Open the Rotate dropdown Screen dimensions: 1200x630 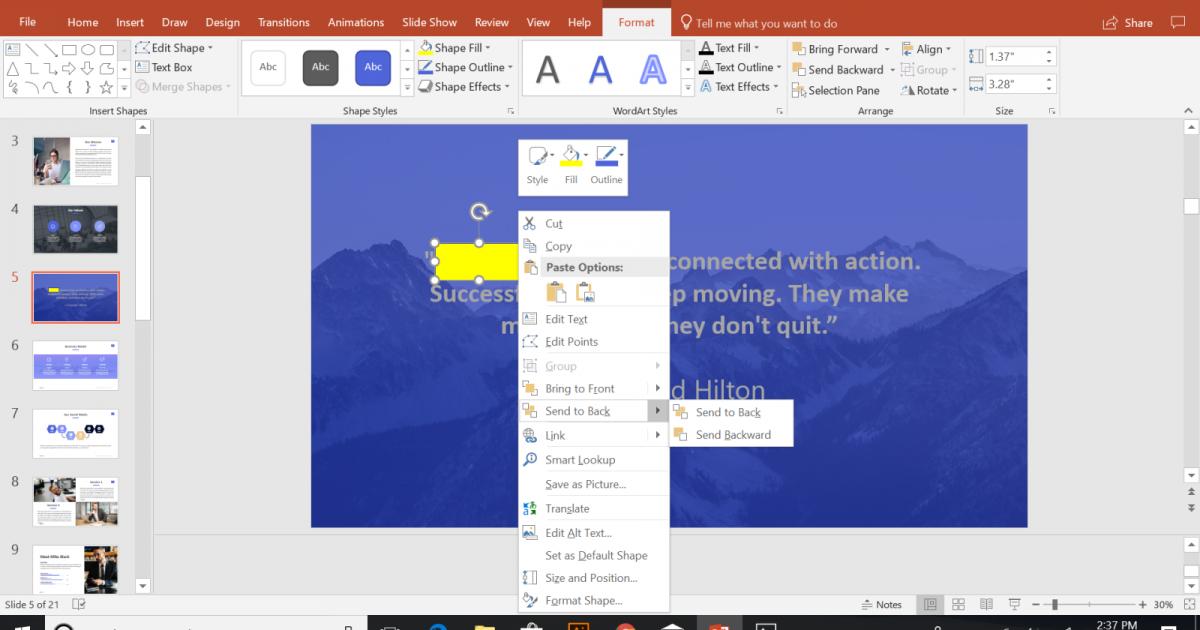pos(929,90)
